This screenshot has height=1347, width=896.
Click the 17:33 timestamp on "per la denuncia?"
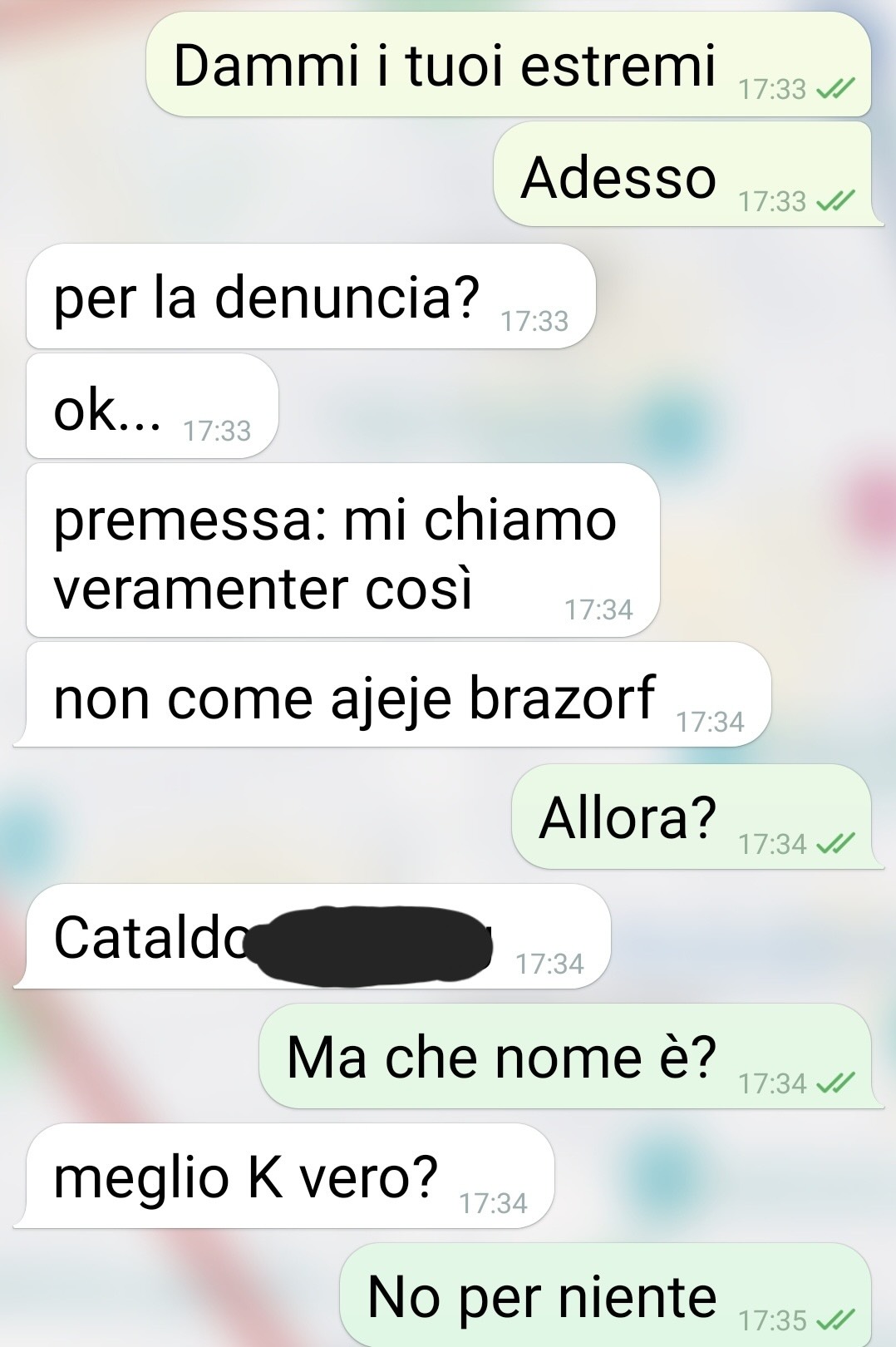534,321
